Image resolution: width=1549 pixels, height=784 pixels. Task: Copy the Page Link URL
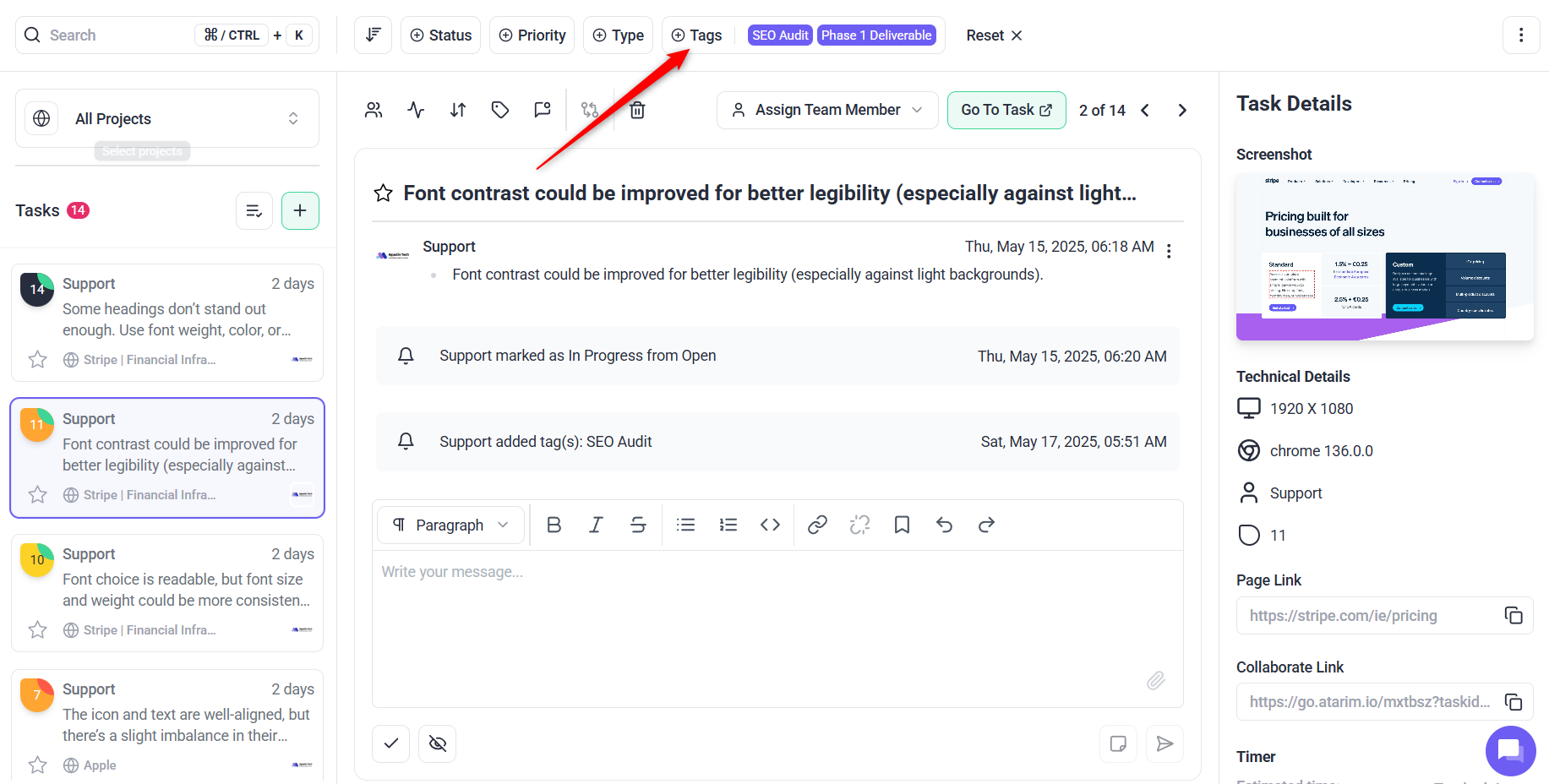click(x=1513, y=616)
